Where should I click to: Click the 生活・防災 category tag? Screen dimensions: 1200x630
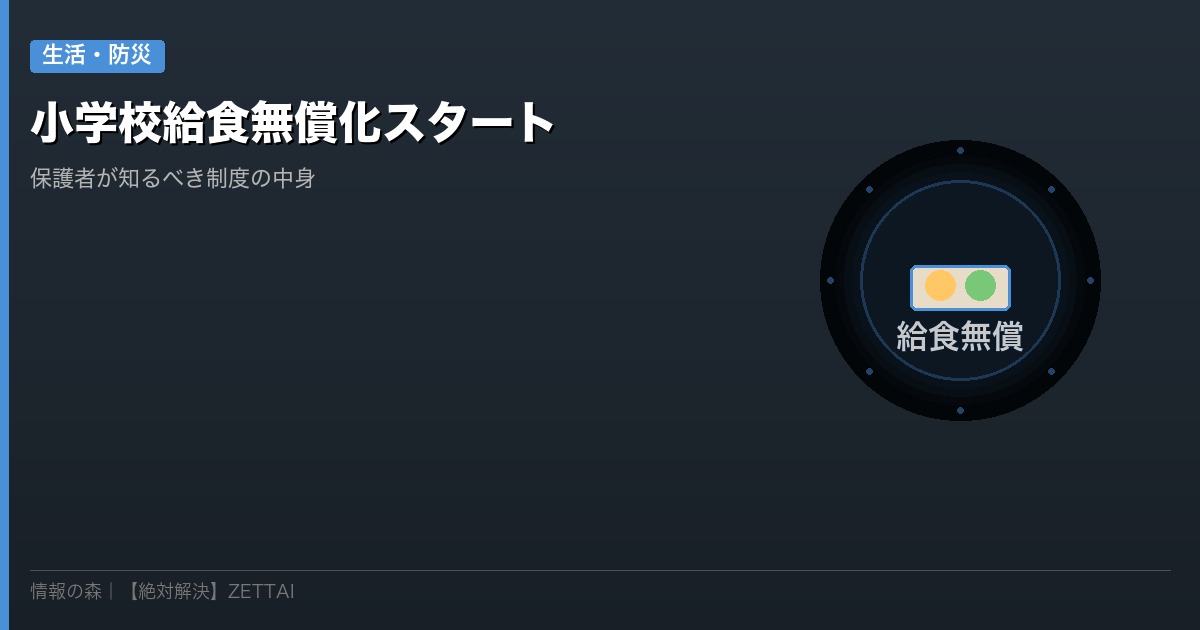[x=97, y=56]
